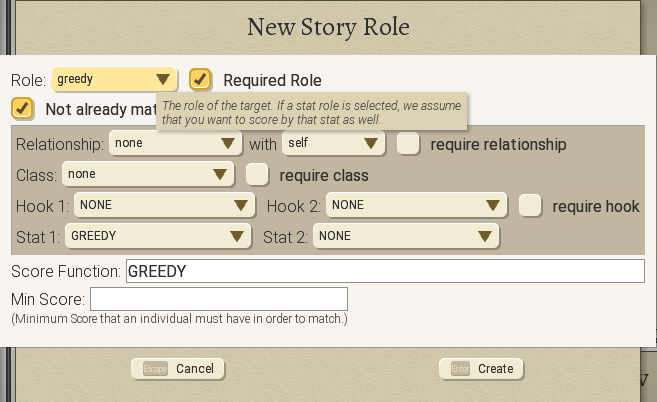Tick the require hook checkbox

[x=531, y=206]
